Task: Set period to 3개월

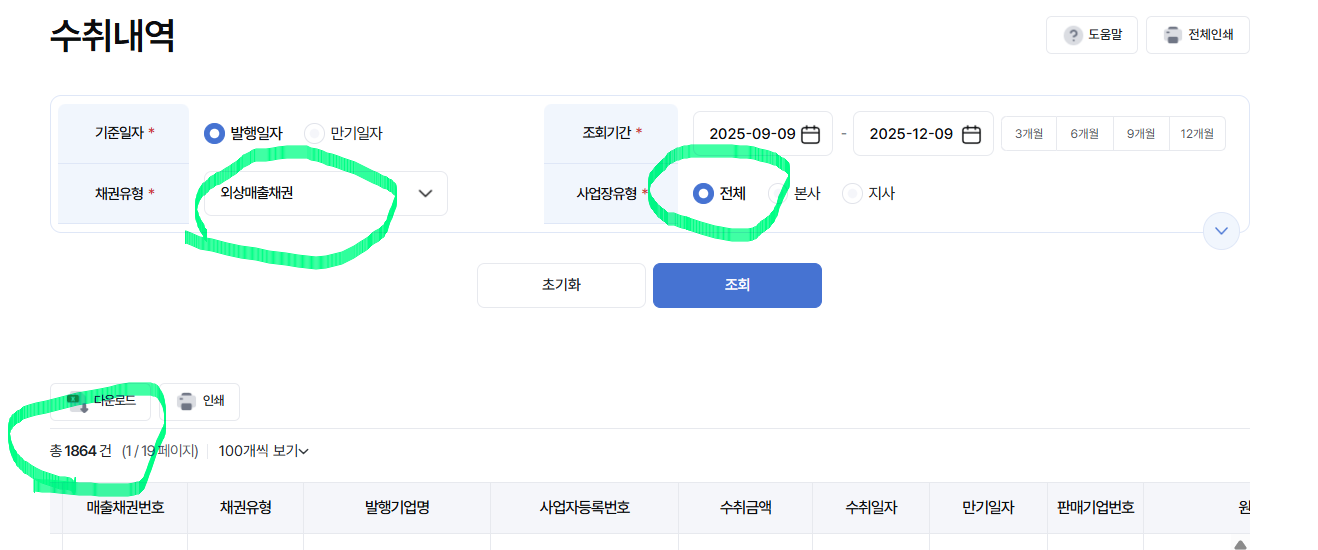Action: coord(1029,133)
